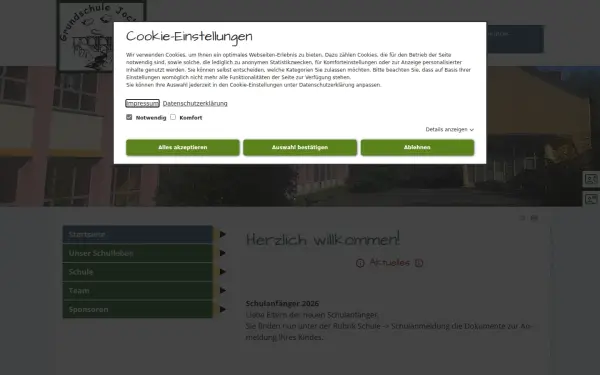Screen dimensions: 600x375
Task: Open the Datenschutzerklärung link
Action: pos(195,103)
